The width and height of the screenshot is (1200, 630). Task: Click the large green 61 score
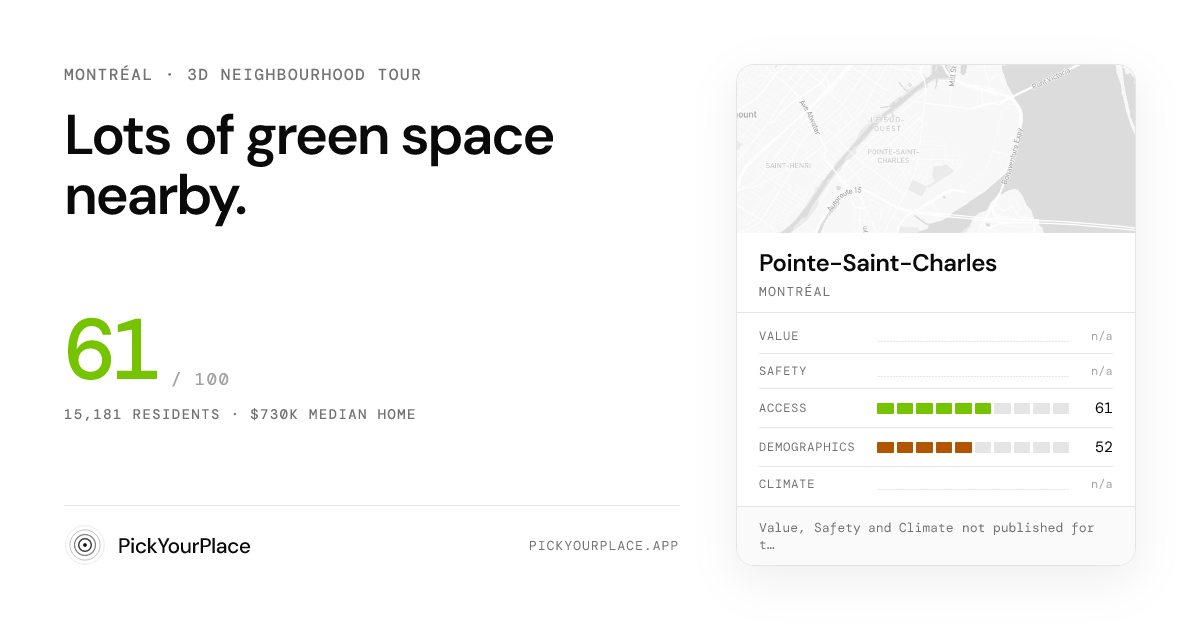(x=112, y=350)
